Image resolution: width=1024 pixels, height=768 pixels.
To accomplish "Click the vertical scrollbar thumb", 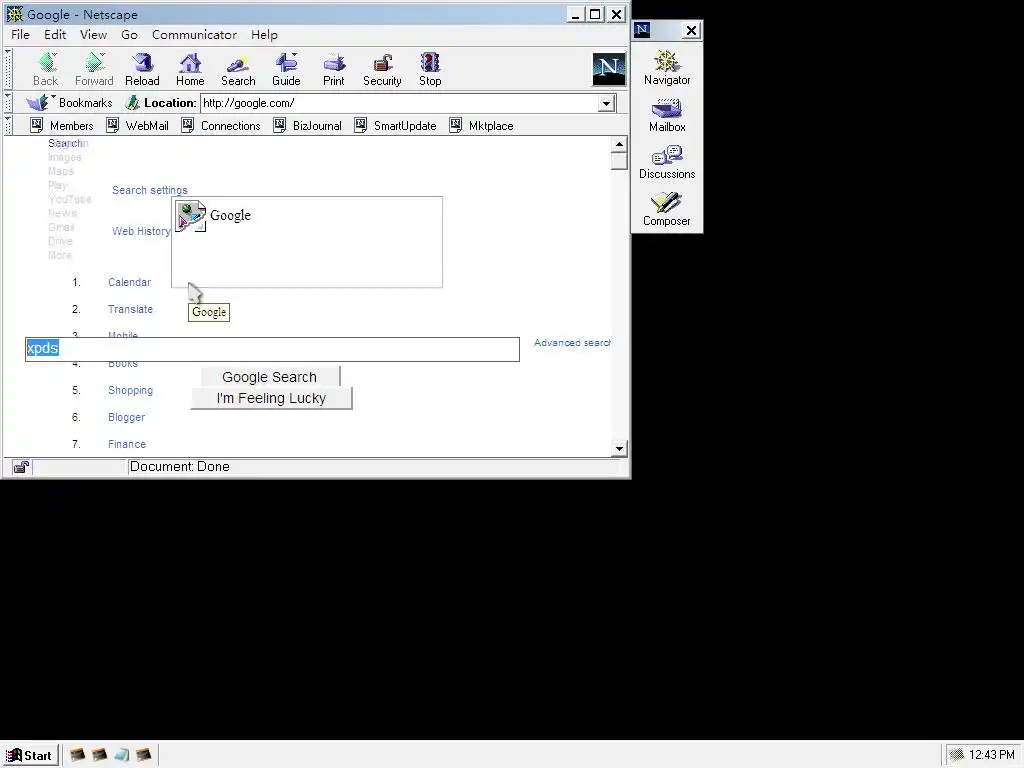I will (619, 161).
